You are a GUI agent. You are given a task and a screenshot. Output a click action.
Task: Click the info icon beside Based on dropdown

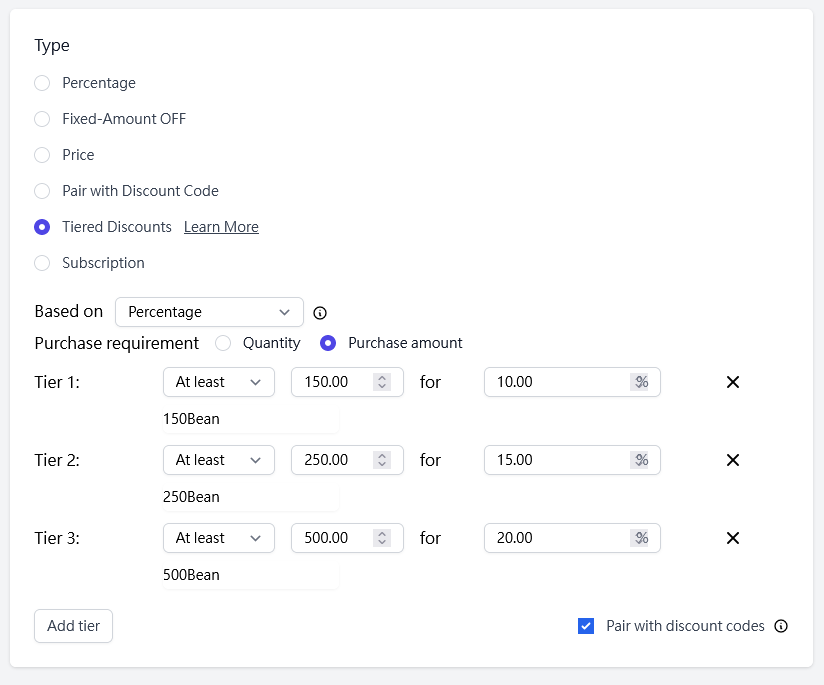tap(320, 312)
